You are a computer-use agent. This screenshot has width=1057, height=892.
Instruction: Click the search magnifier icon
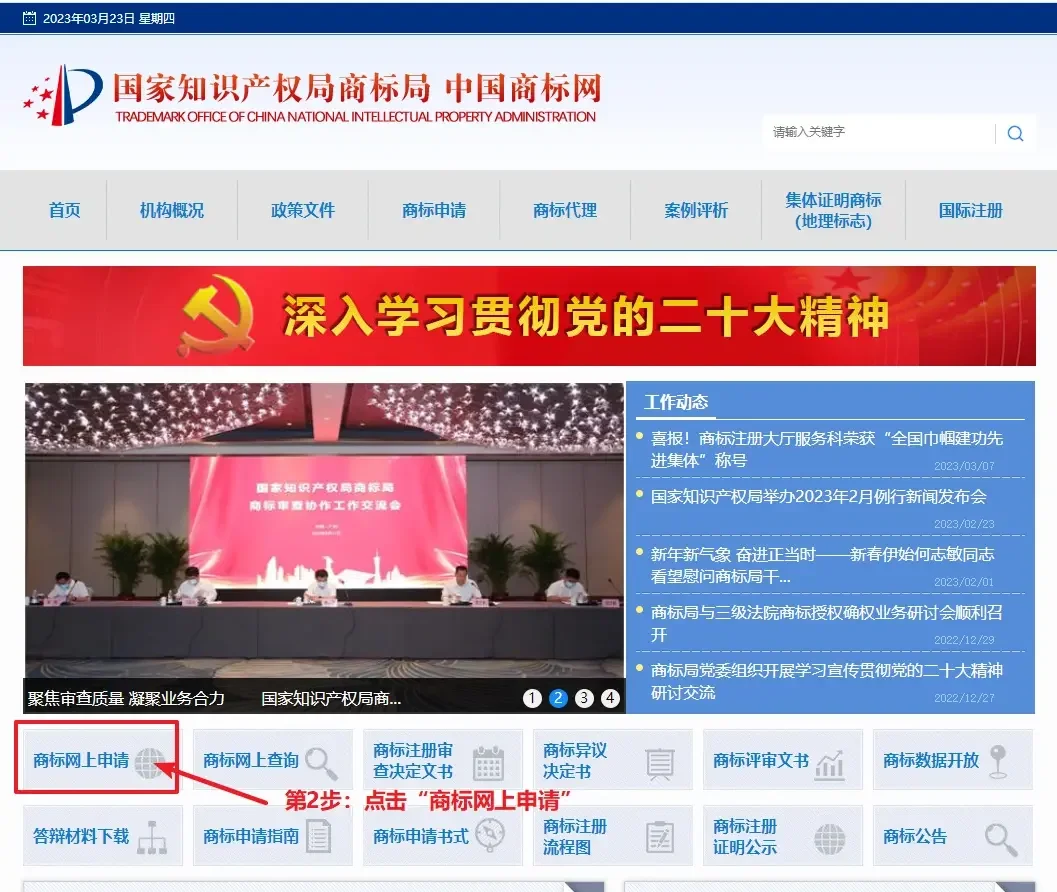pyautogui.click(x=1015, y=133)
